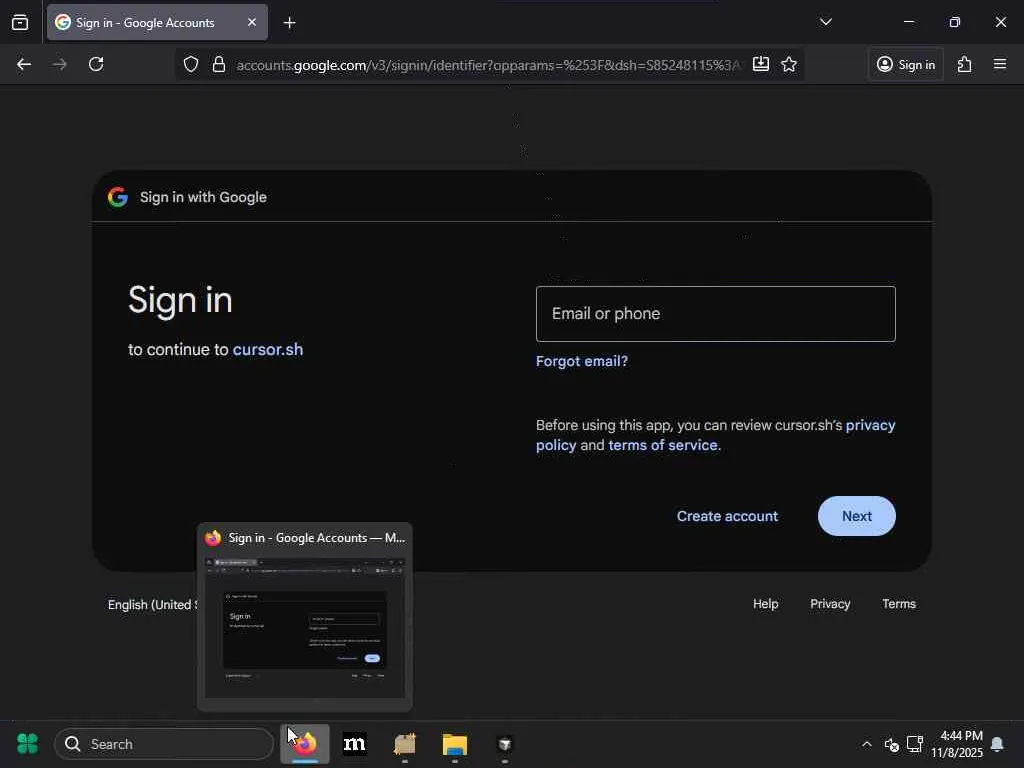Click the address bar URL
1024x768 pixels.
pos(488,65)
